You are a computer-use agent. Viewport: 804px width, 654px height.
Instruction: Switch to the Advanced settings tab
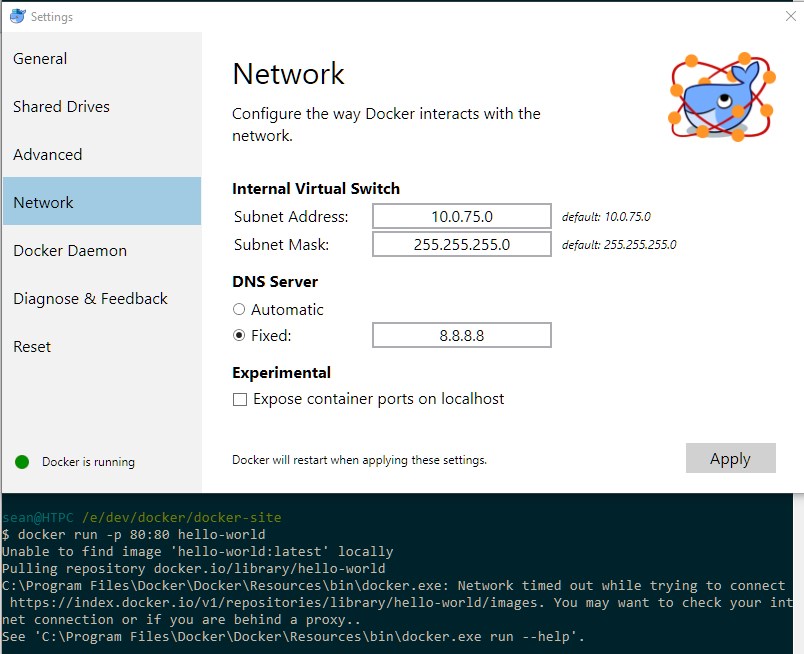(x=102, y=154)
